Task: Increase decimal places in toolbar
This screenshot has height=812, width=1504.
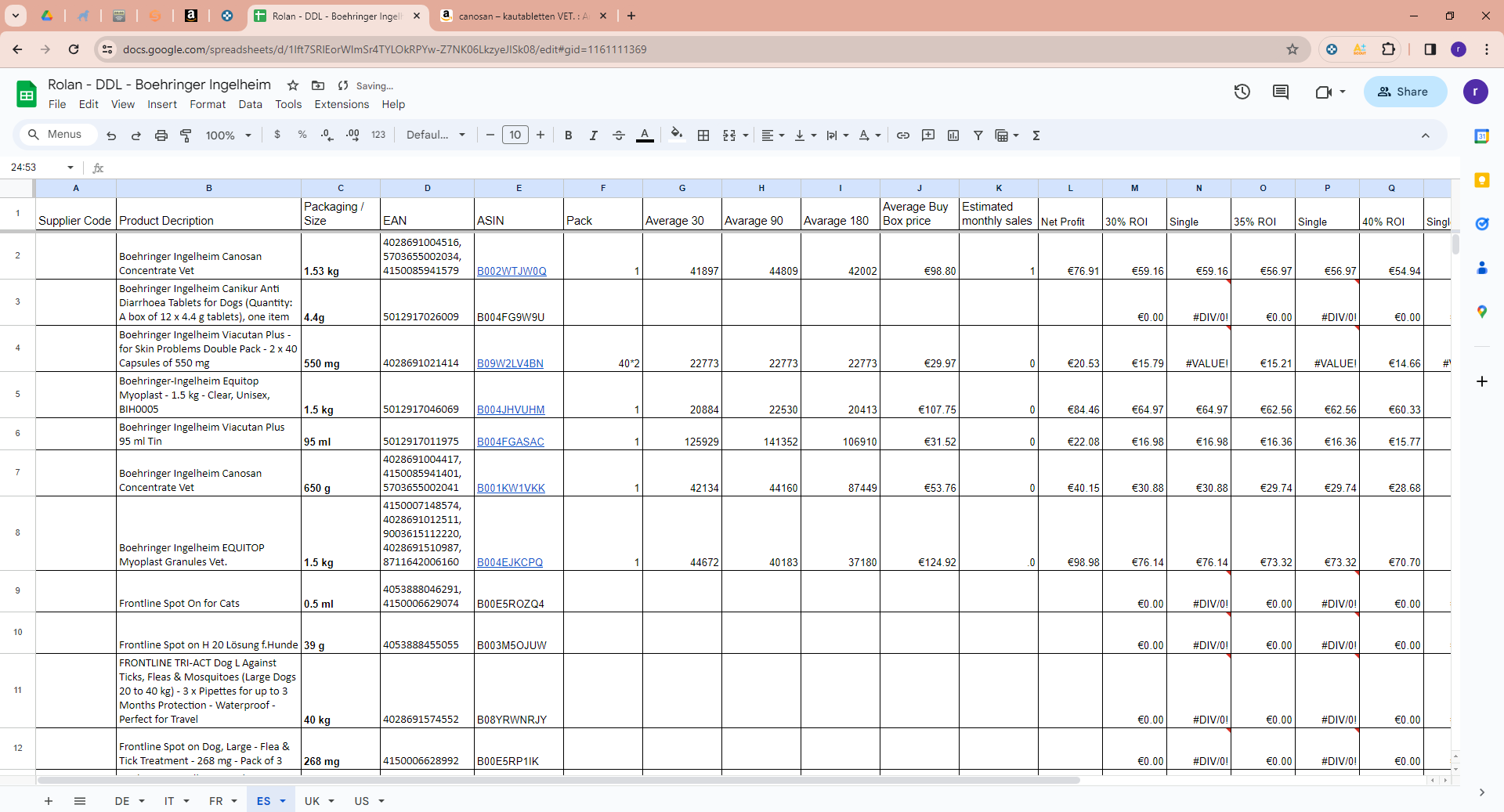Action: coord(353,135)
